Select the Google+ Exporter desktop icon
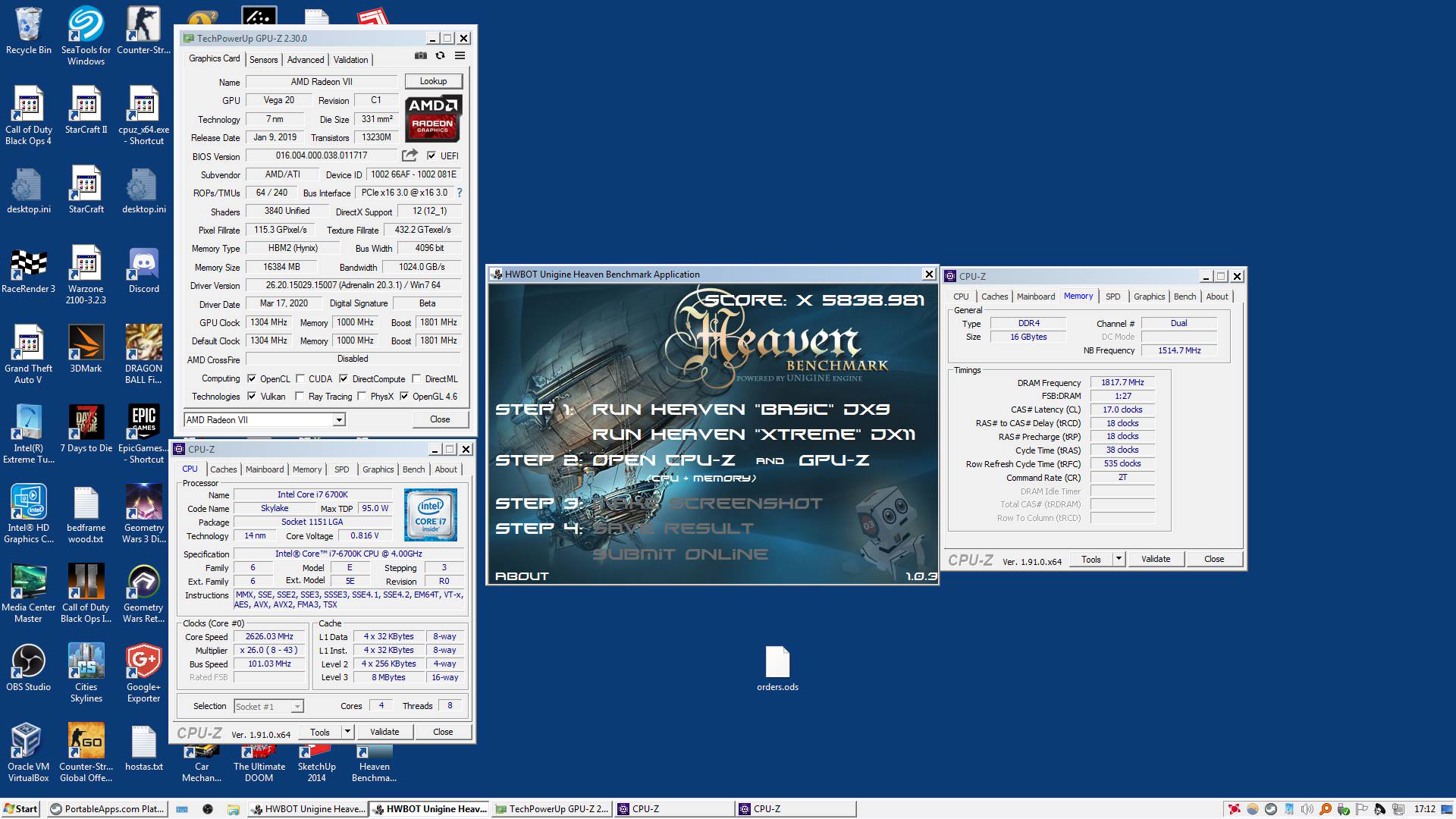Screen dimensions: 1456x819 point(144,673)
